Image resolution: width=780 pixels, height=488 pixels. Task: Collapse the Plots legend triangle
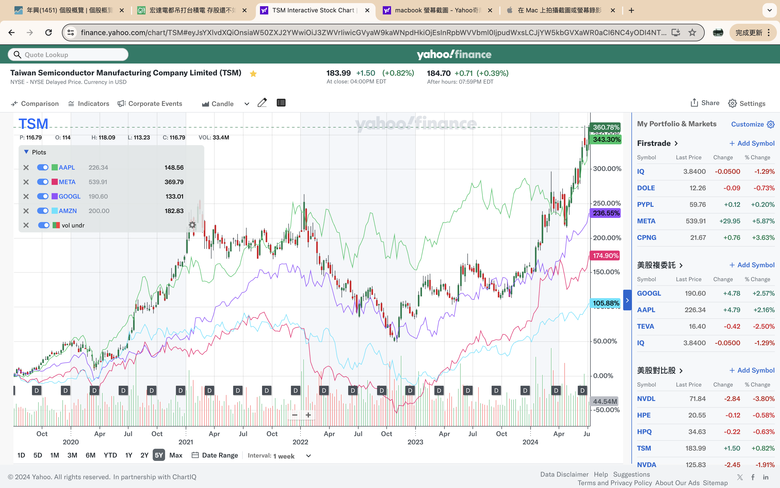26,152
